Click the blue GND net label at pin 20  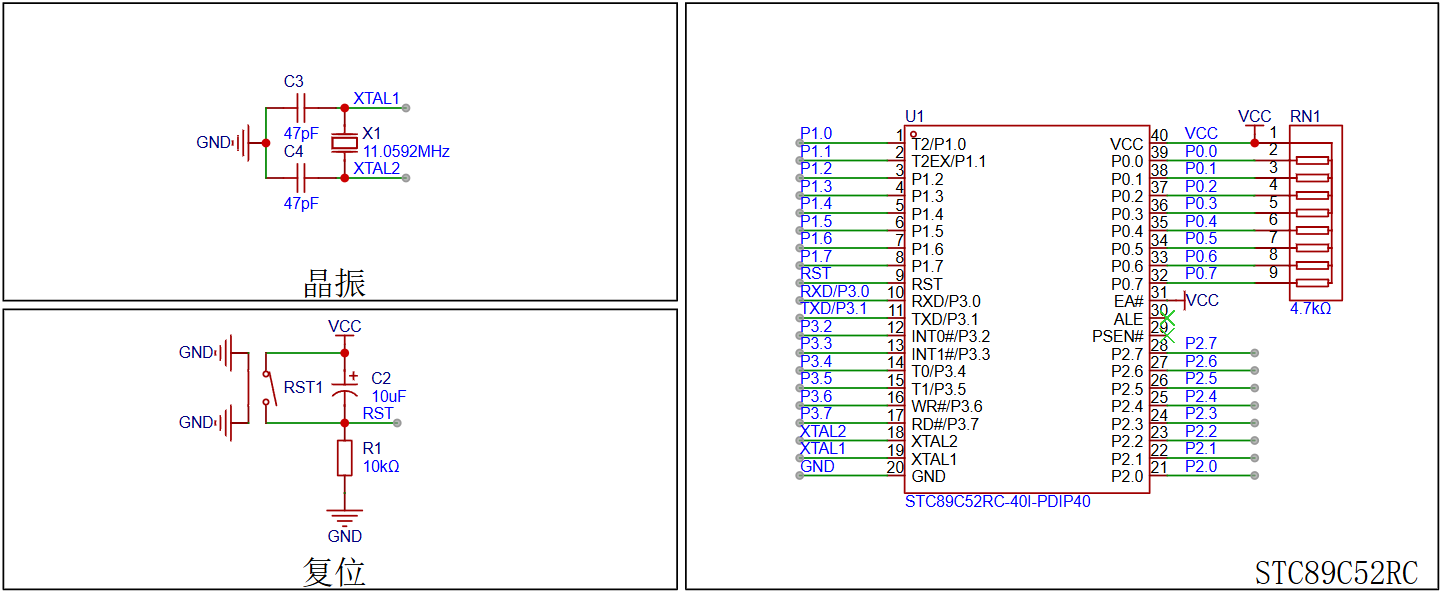[818, 466]
